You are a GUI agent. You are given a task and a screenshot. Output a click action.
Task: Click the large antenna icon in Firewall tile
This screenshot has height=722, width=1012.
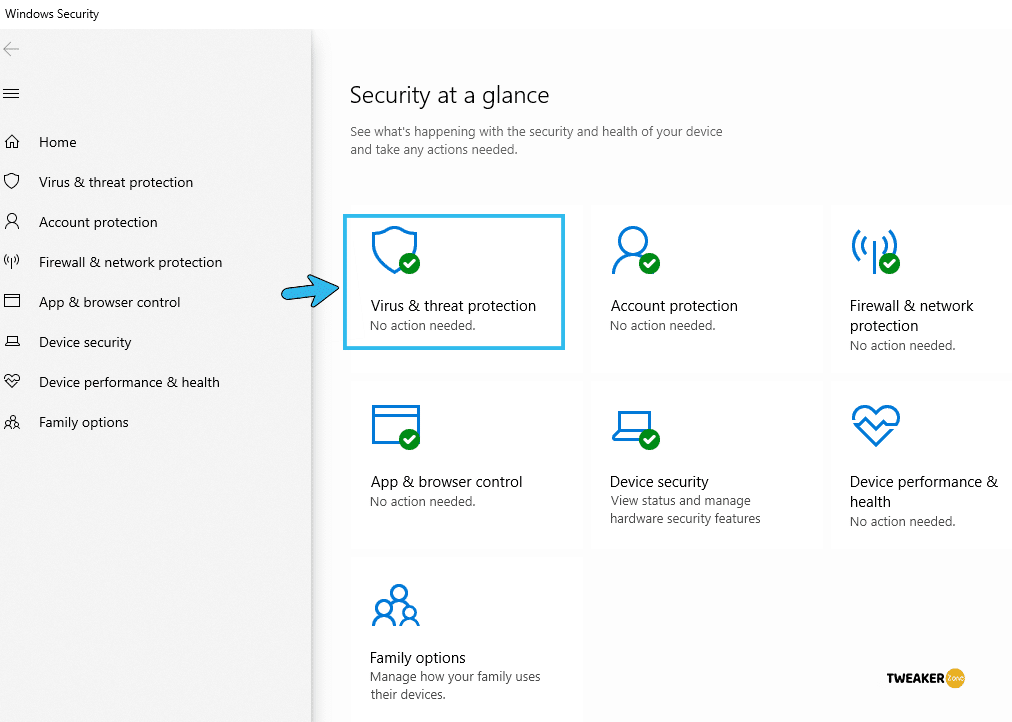point(875,251)
